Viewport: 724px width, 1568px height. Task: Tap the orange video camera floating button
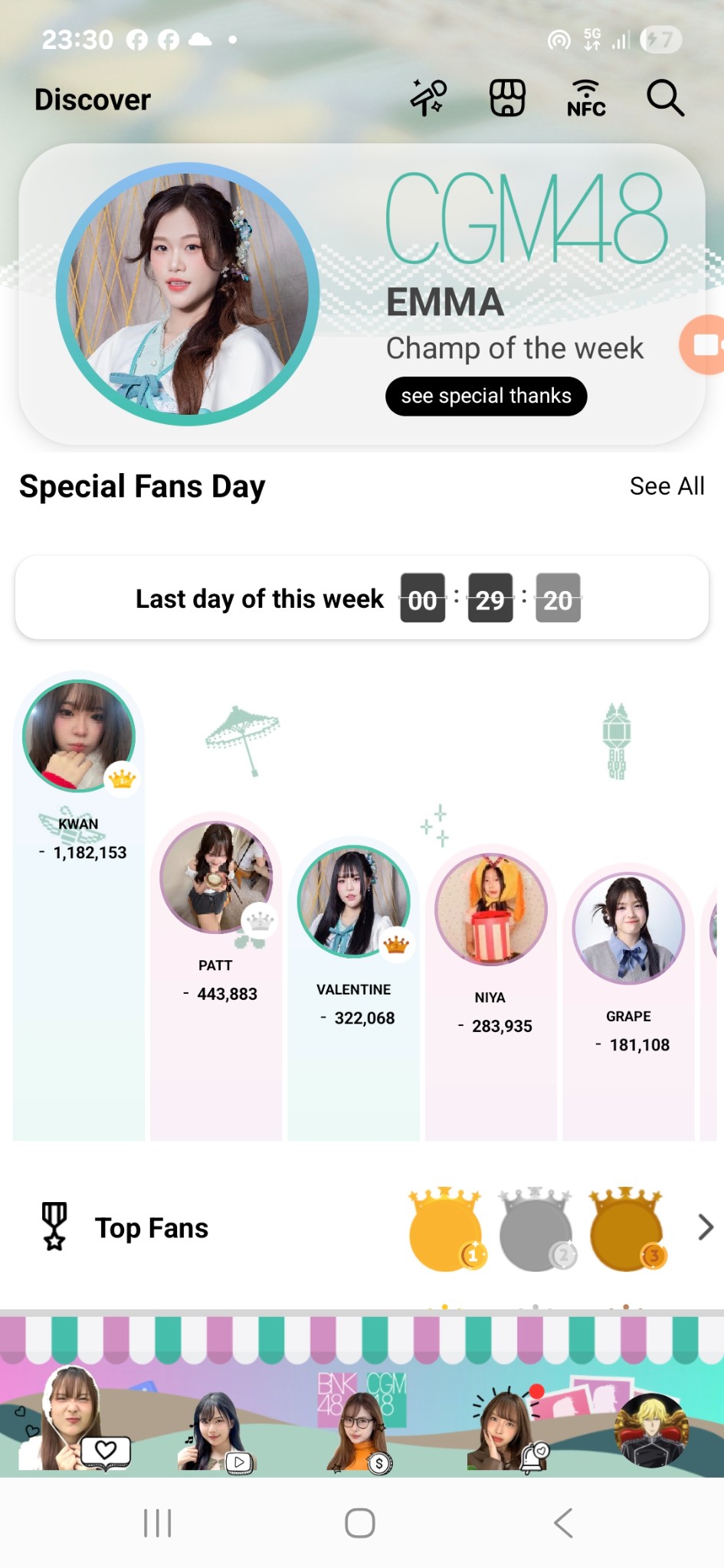(x=705, y=345)
